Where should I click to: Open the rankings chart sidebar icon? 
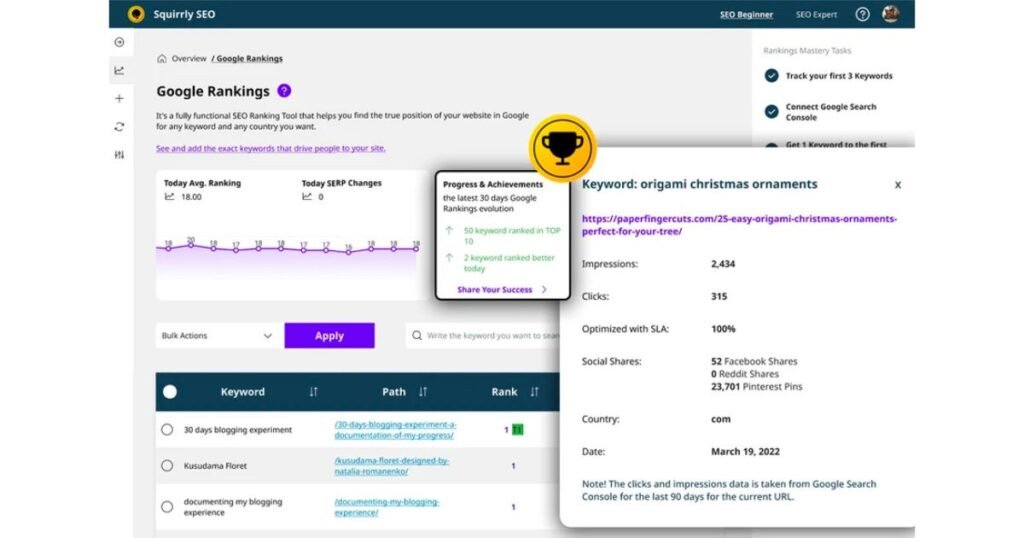[x=119, y=71]
